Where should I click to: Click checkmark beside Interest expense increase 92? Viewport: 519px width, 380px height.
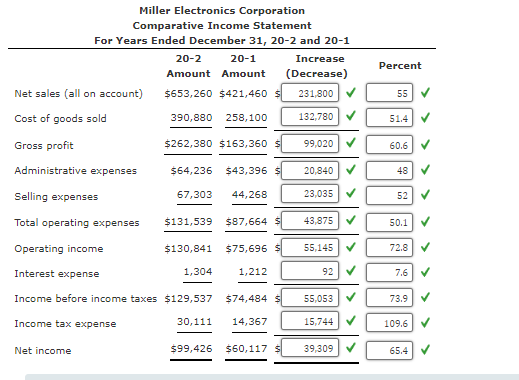[351, 270]
